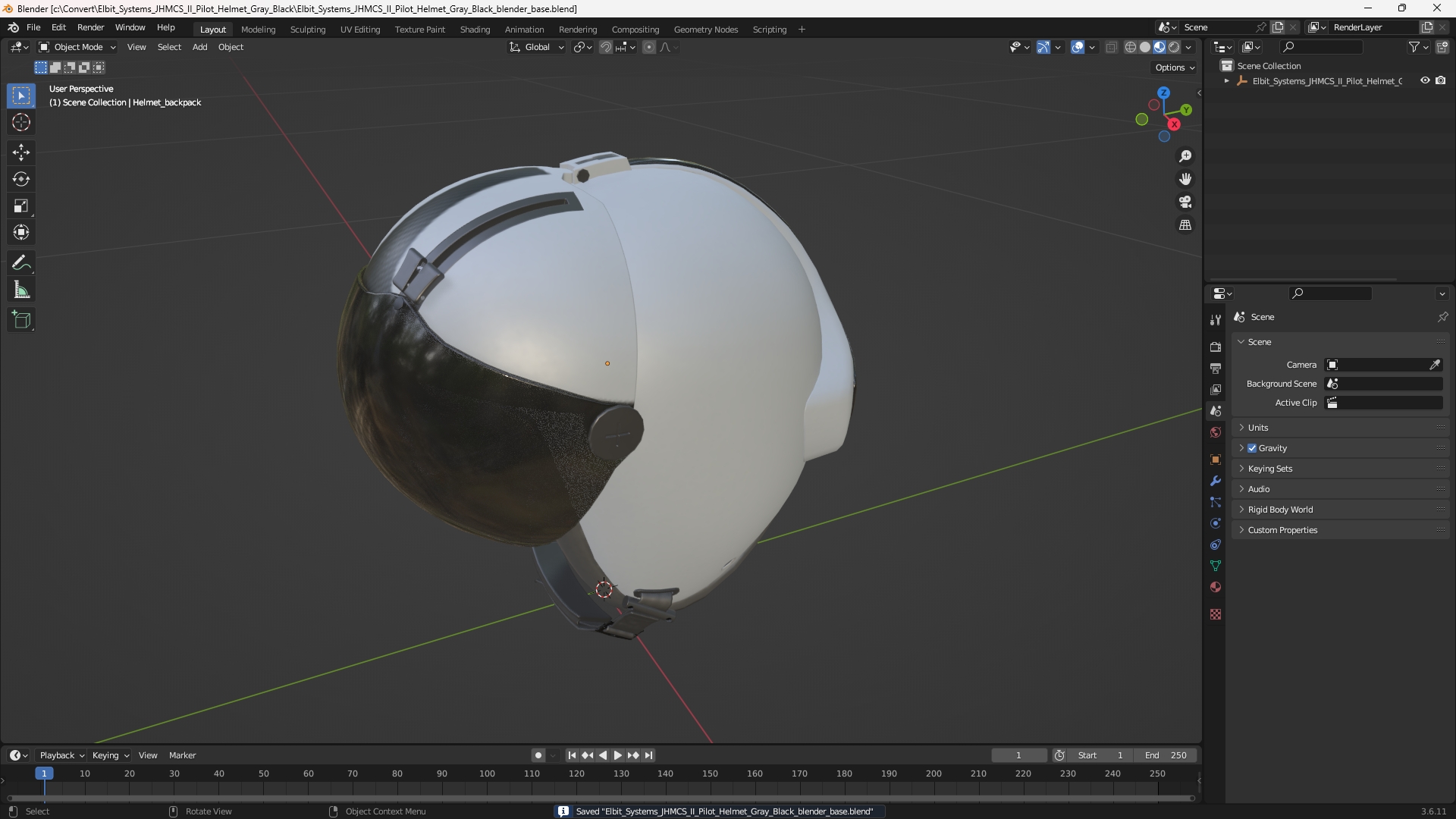Jump to the end frame

click(x=649, y=755)
